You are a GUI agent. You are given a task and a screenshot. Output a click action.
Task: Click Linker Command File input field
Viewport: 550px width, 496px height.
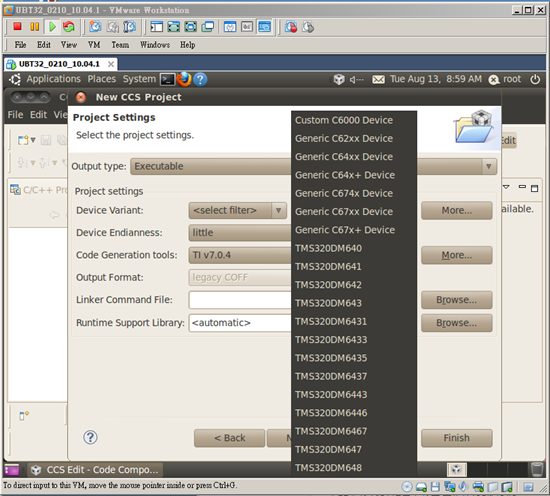tap(240, 300)
